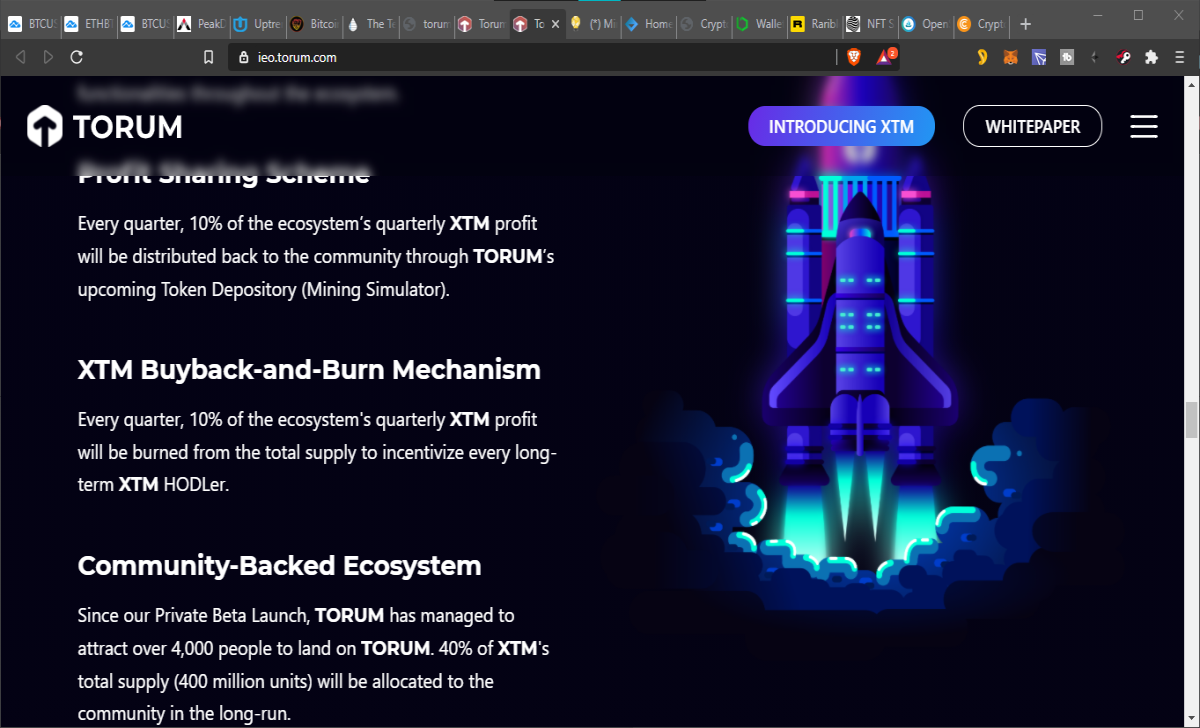The height and width of the screenshot is (728, 1200).
Task: Click the 'Profit Sharing Scheme' heading
Action: (x=224, y=173)
